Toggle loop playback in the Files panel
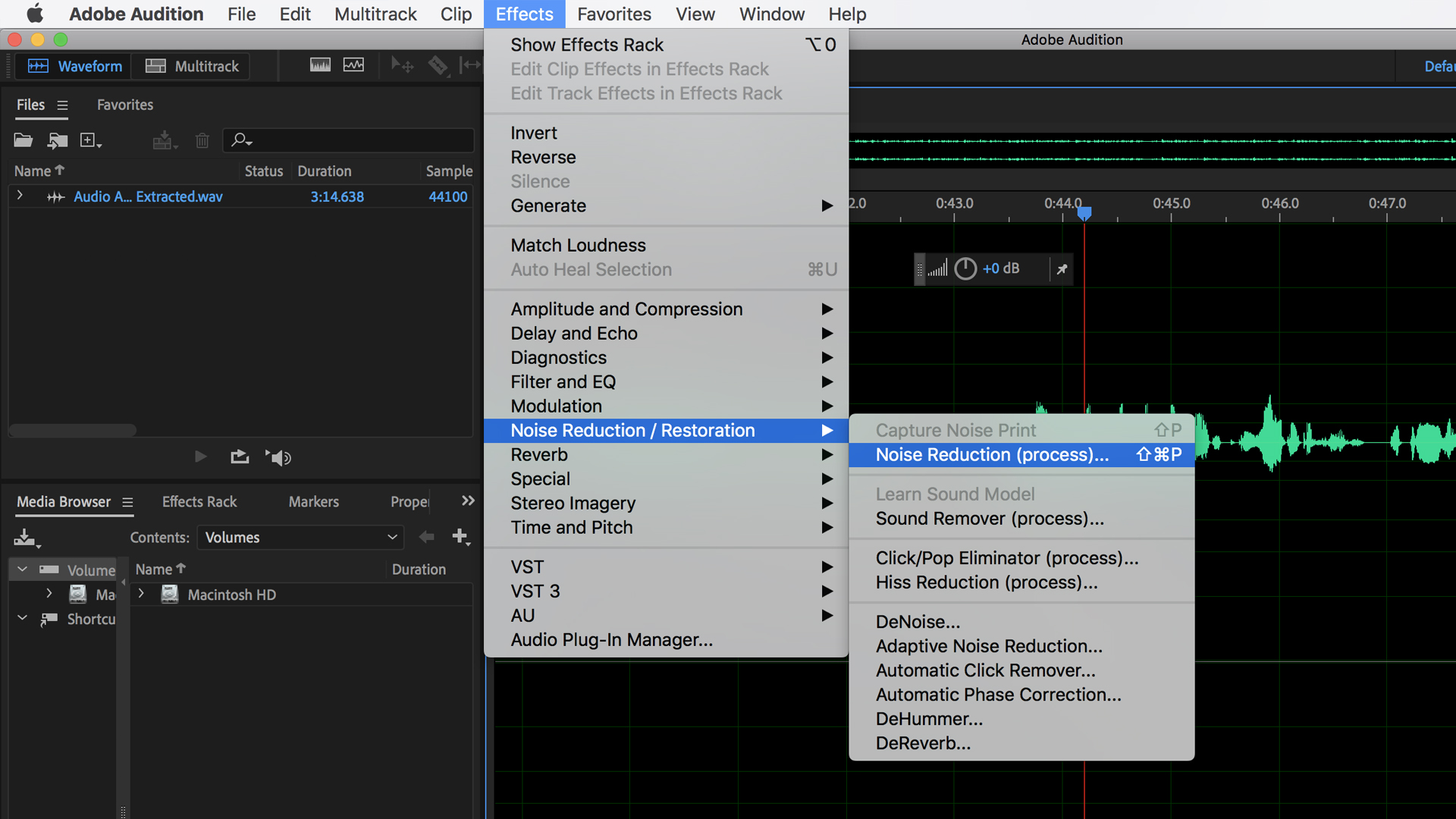Viewport: 1456px width, 819px height. [x=240, y=457]
